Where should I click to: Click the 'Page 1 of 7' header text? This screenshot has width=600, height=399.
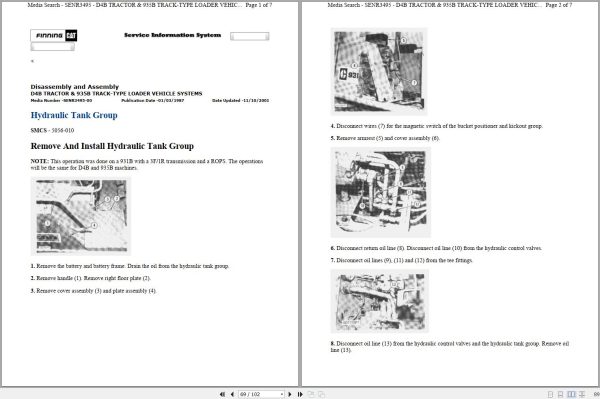tap(259, 5)
